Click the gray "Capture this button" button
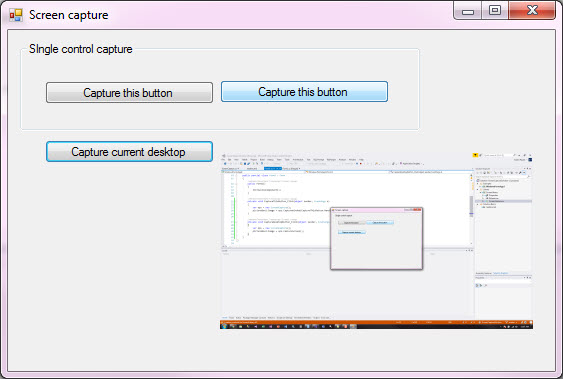This screenshot has height=379, width=563. pos(129,93)
